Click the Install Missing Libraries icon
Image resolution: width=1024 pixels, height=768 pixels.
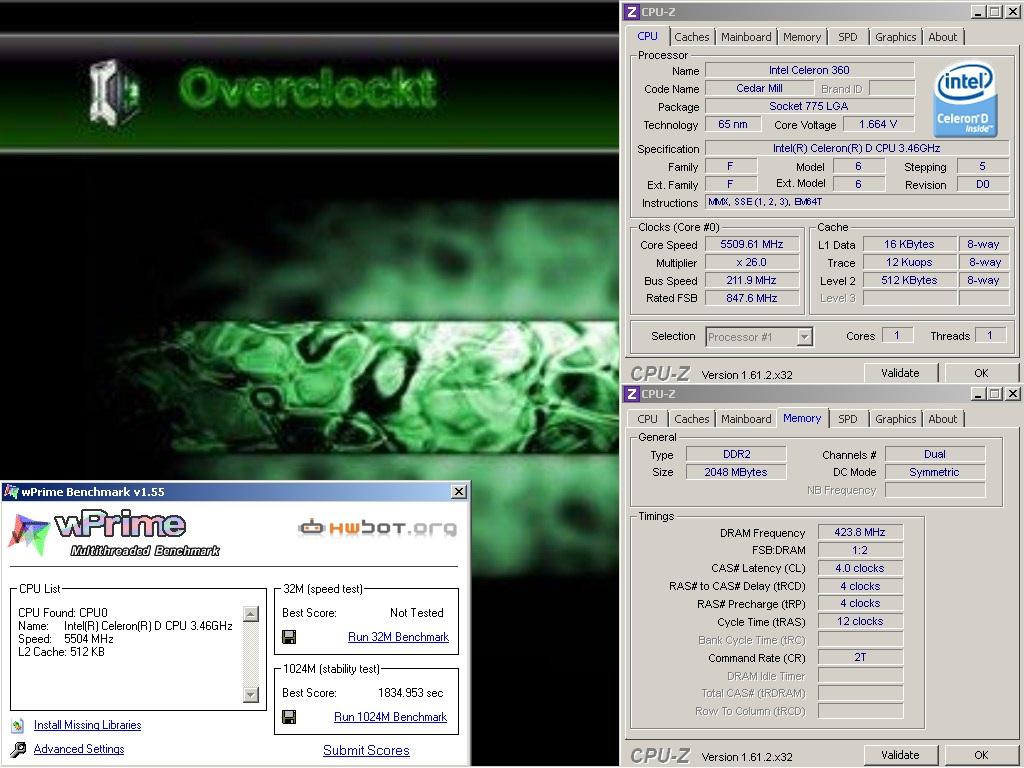pos(18,725)
